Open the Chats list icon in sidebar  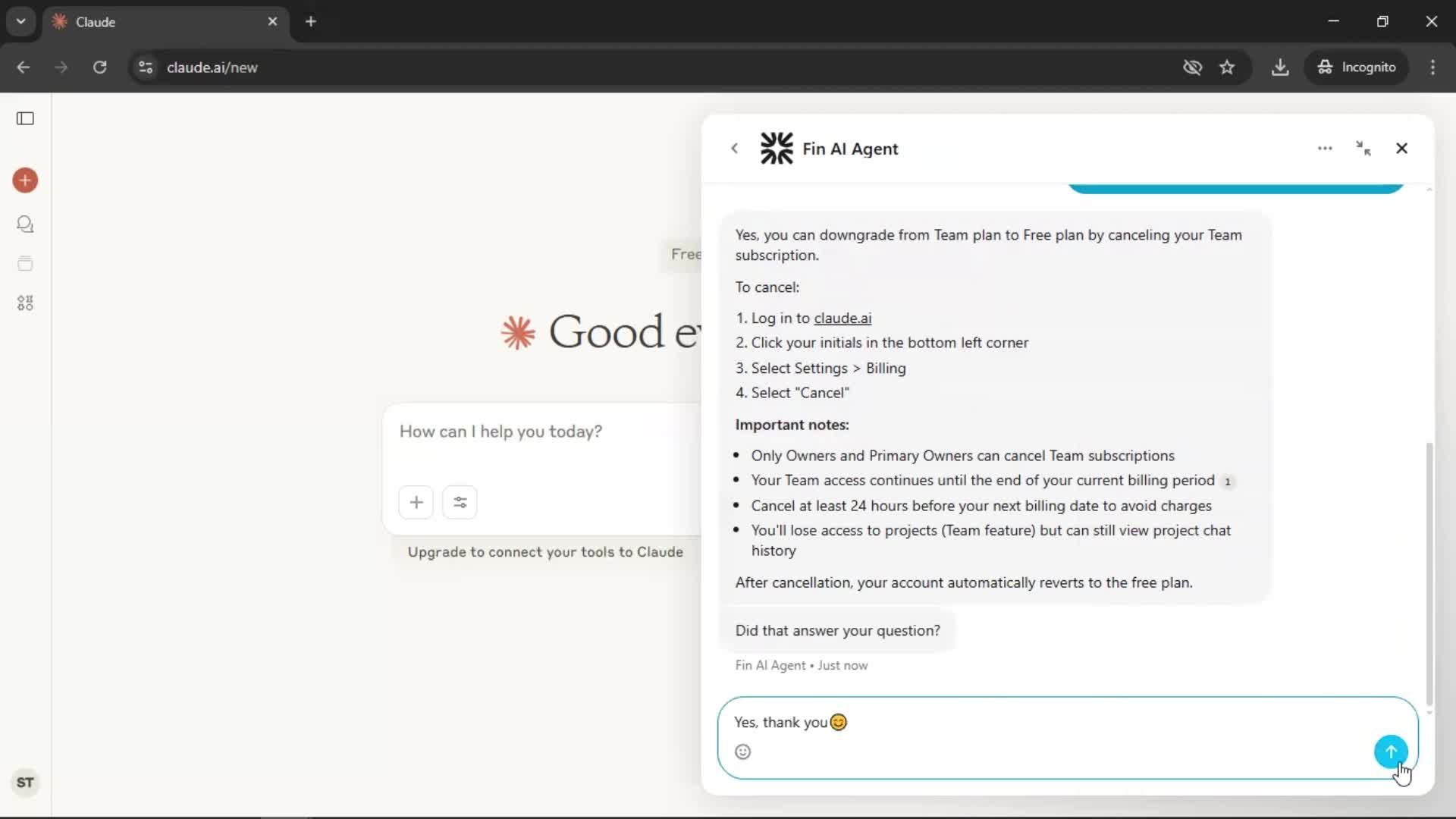pyautogui.click(x=25, y=224)
